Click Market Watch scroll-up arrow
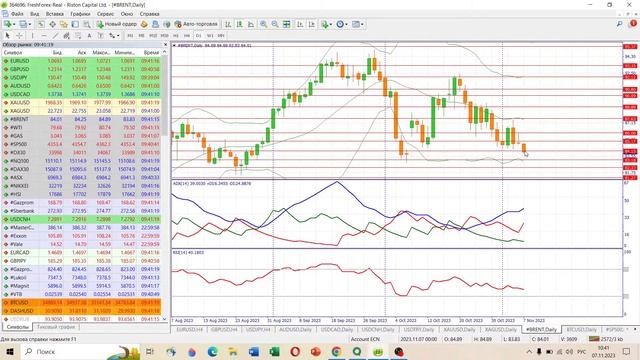The image size is (640, 360). [165, 52]
